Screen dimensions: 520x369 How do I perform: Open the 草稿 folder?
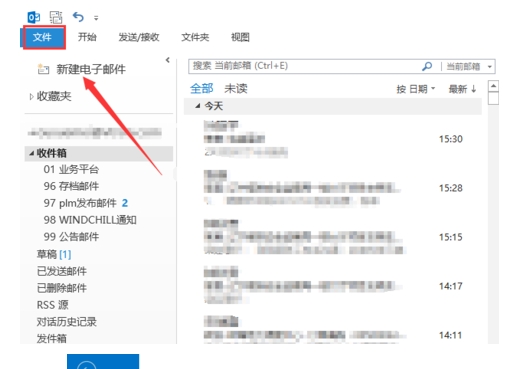54,254
